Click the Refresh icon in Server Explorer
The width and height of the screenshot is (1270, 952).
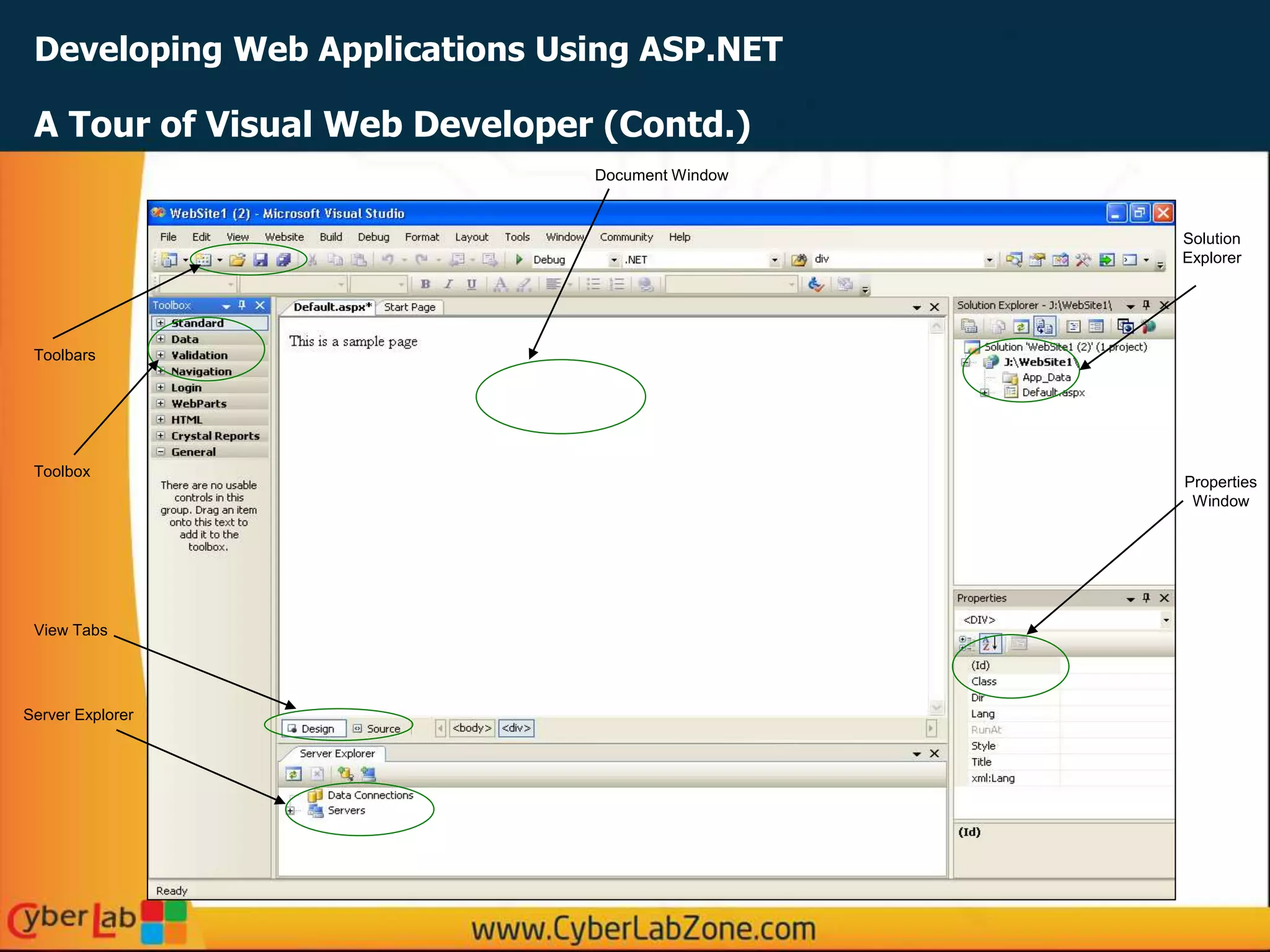click(x=293, y=773)
